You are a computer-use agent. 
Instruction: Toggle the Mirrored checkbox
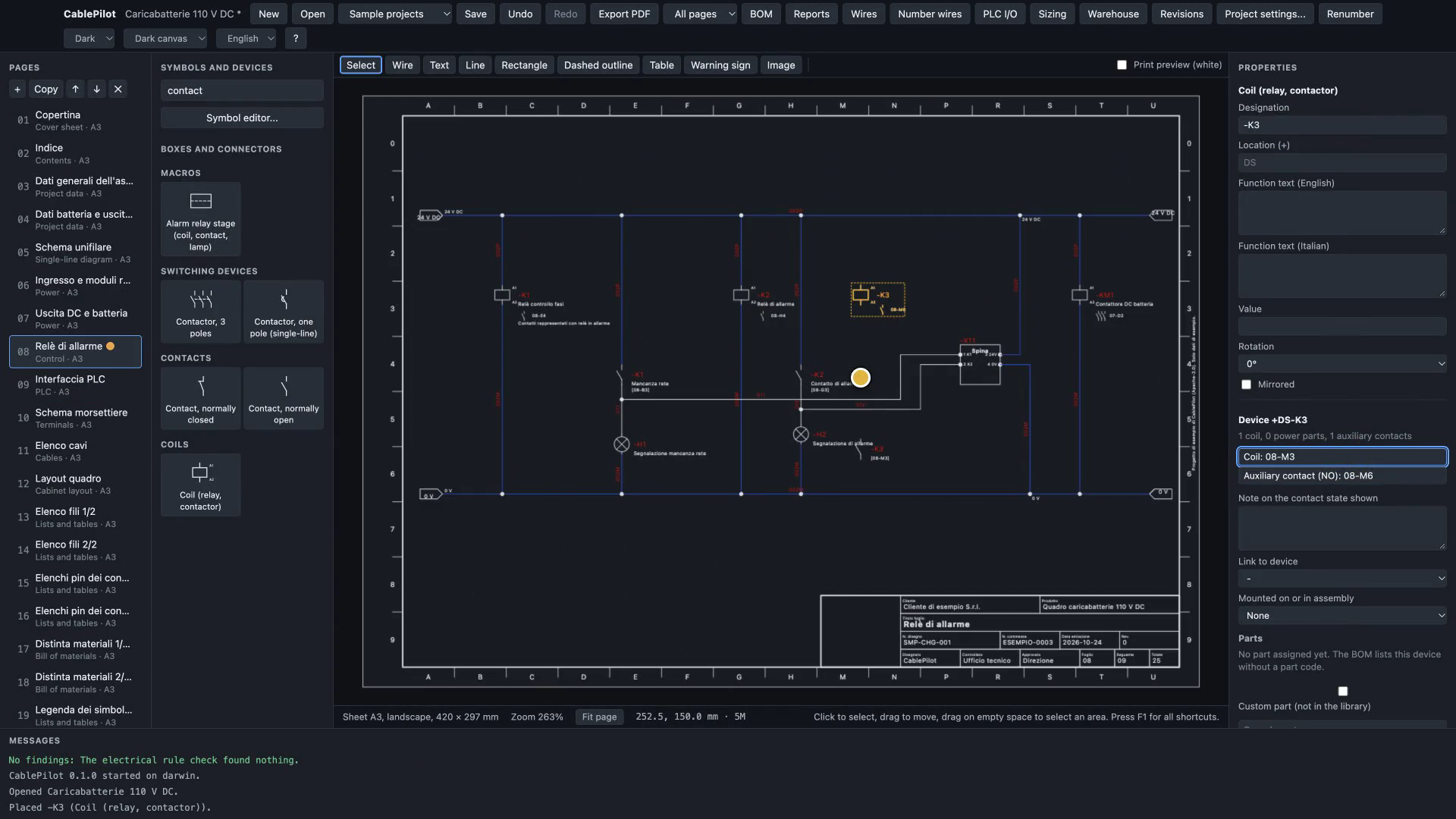(x=1246, y=384)
